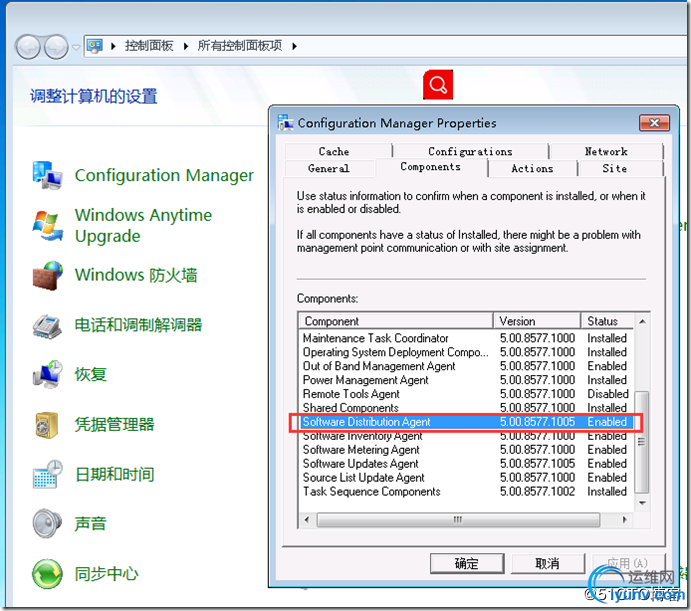This screenshot has height=611, width=691.
Task: Select the Out of Band Management Agent row
Action: [467, 366]
